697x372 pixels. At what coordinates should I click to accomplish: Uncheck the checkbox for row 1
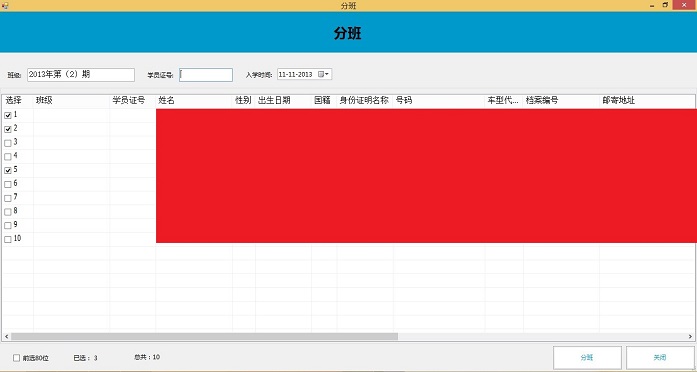(8, 116)
